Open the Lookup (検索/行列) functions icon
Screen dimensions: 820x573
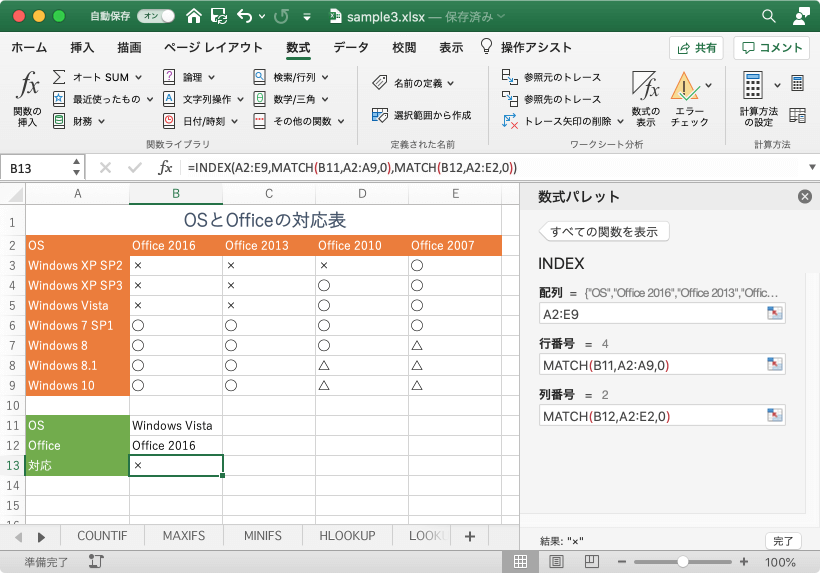(259, 77)
